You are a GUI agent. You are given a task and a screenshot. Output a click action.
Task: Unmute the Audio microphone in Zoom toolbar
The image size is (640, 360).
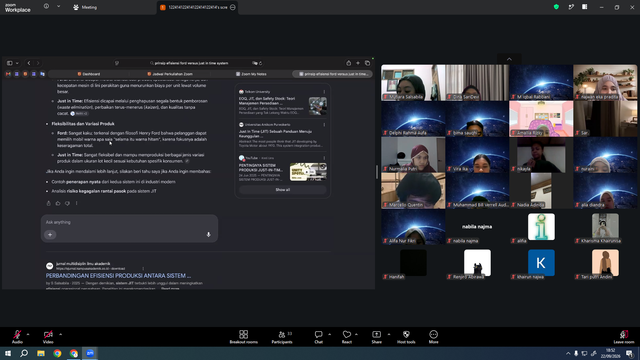(17, 336)
